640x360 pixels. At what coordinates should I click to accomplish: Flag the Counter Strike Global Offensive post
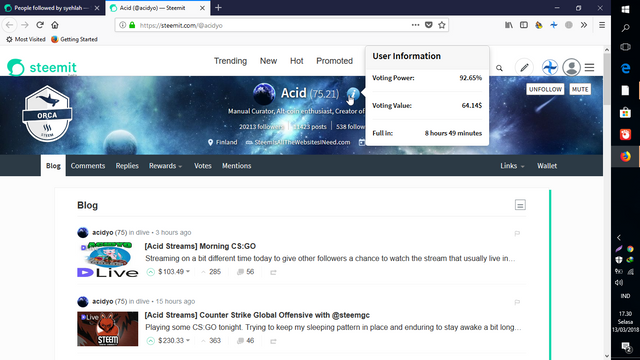(x=517, y=302)
